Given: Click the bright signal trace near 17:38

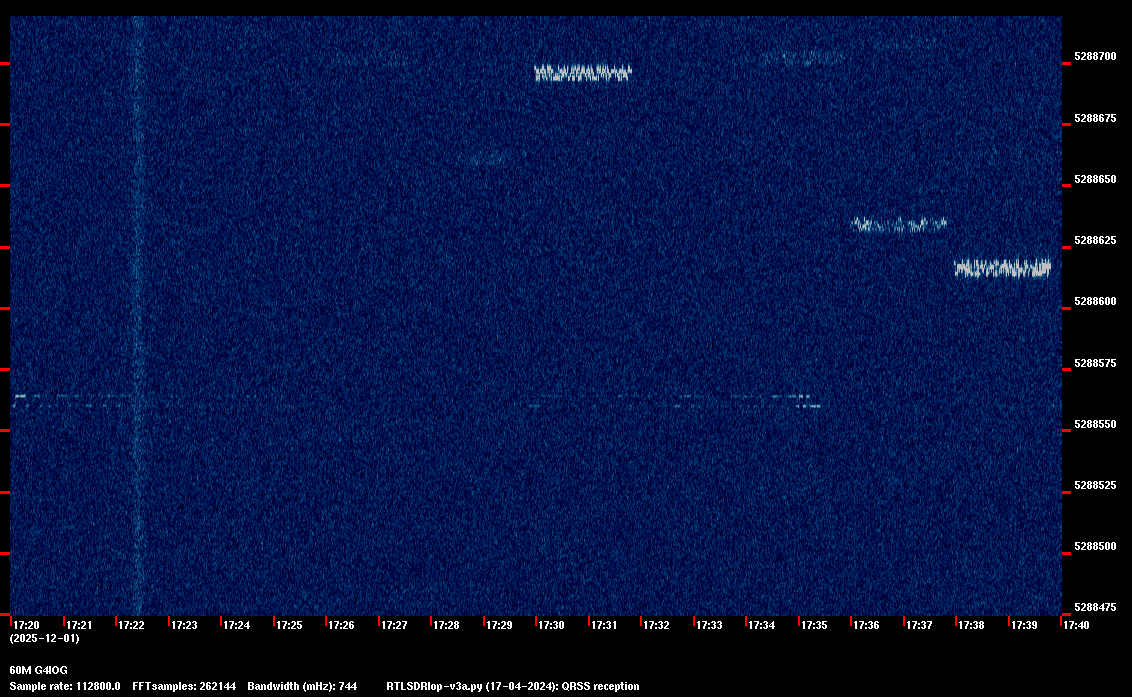Looking at the screenshot, I should click(1003, 269).
